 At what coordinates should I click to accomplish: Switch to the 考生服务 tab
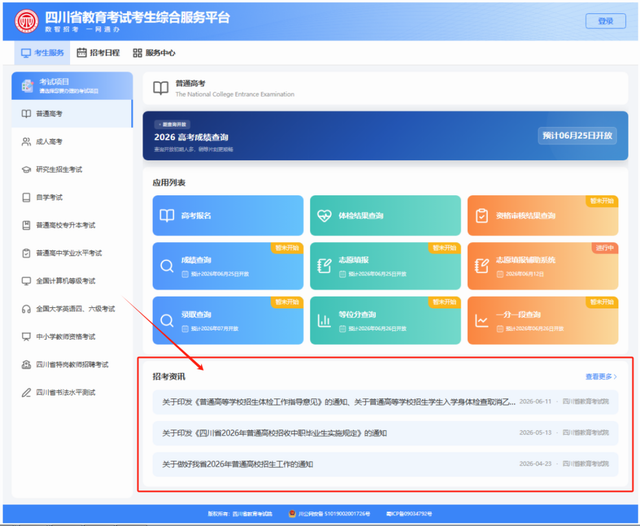point(42,53)
